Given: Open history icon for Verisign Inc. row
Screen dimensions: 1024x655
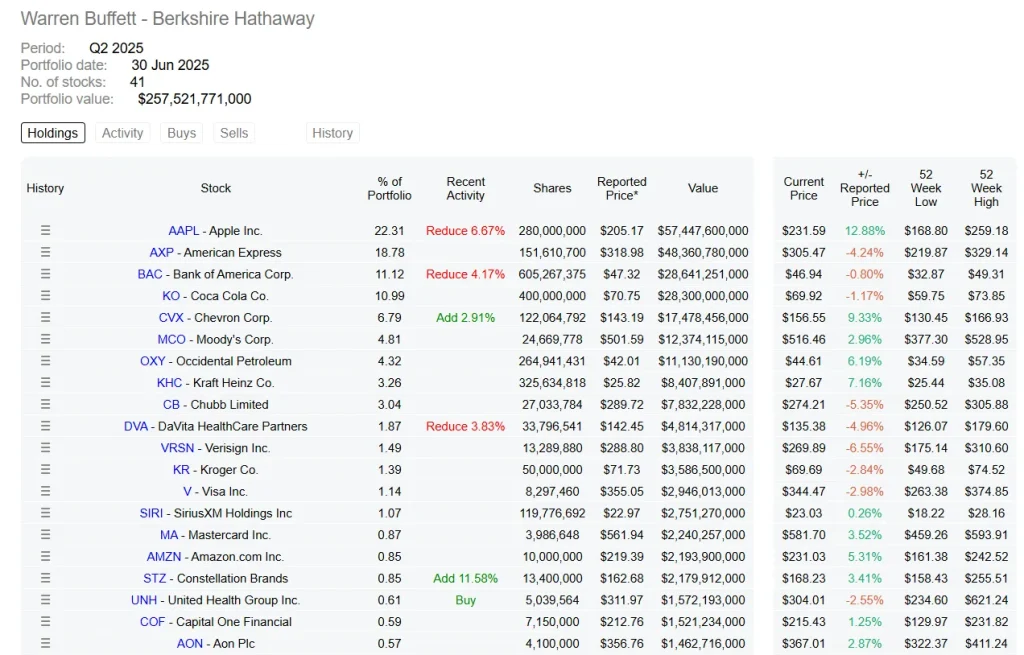Looking at the screenshot, I should 45,447.
